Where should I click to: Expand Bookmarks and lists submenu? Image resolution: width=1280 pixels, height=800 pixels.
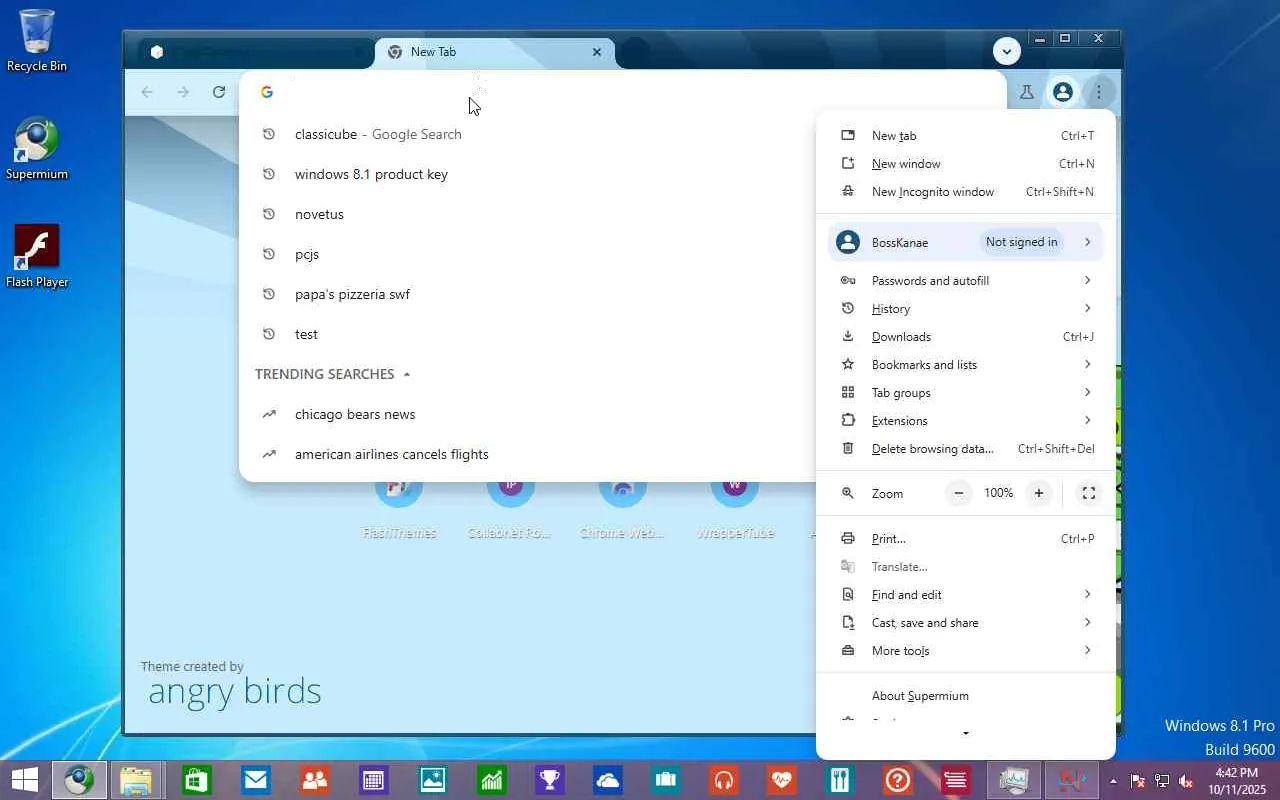[x=966, y=365]
